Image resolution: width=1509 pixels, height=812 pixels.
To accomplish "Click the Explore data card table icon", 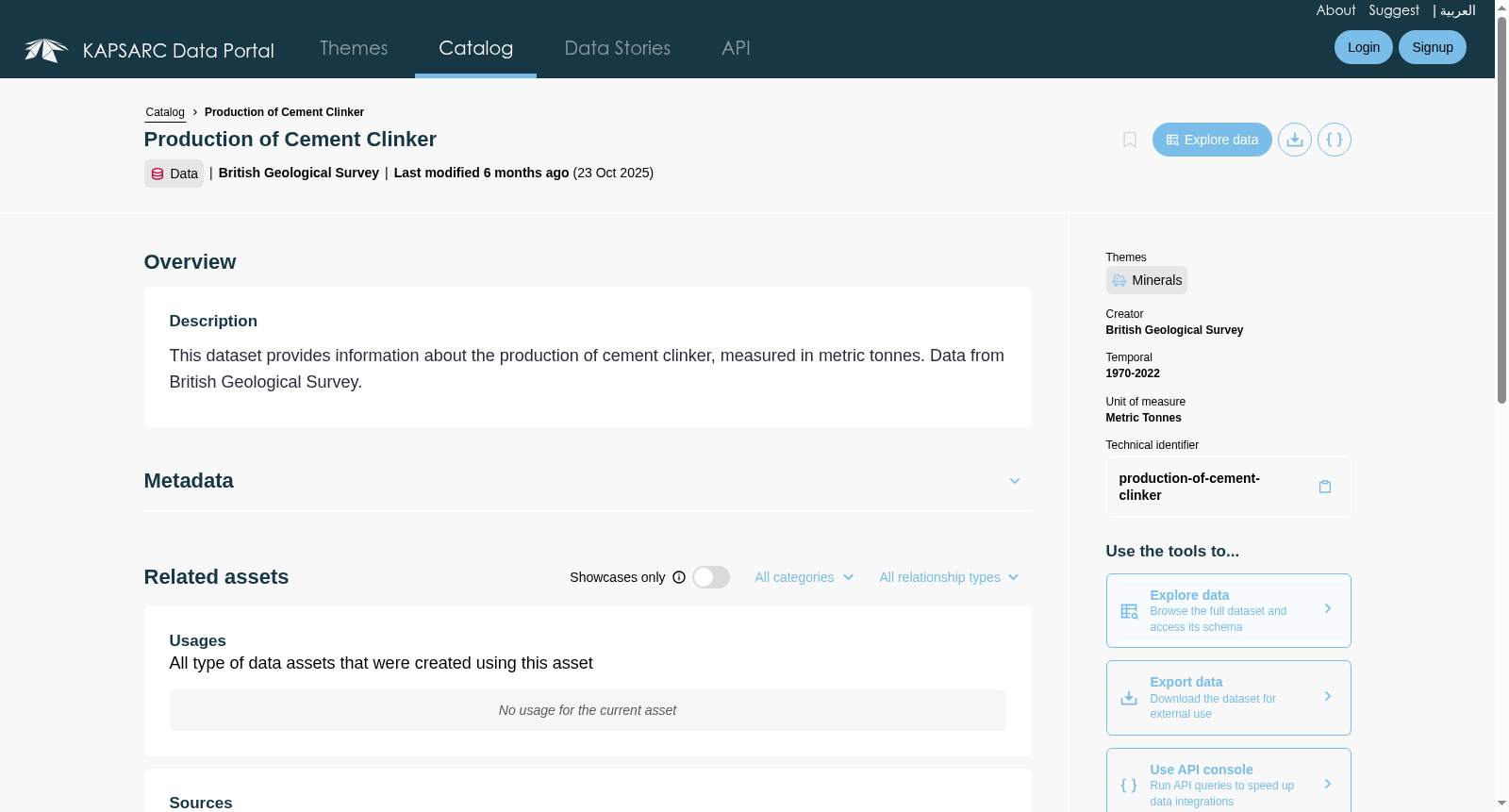I will pyautogui.click(x=1129, y=611).
